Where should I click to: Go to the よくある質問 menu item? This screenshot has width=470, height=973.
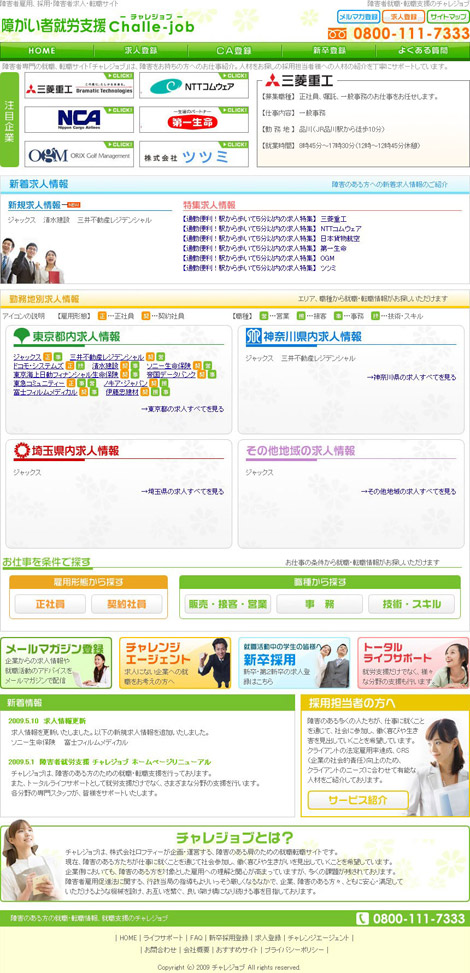(423, 50)
